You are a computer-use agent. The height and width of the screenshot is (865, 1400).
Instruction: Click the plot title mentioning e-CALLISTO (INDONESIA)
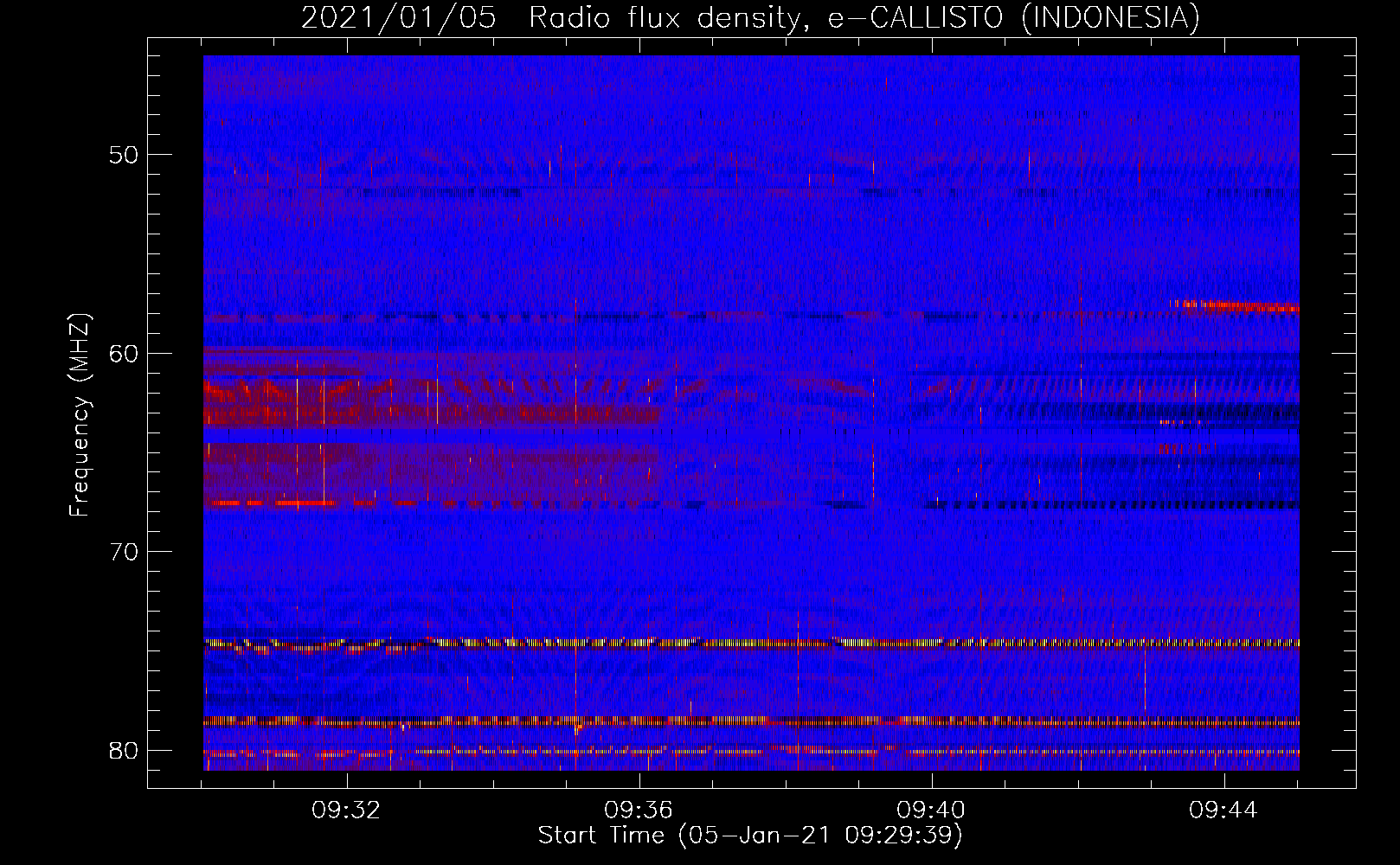[750, 17]
